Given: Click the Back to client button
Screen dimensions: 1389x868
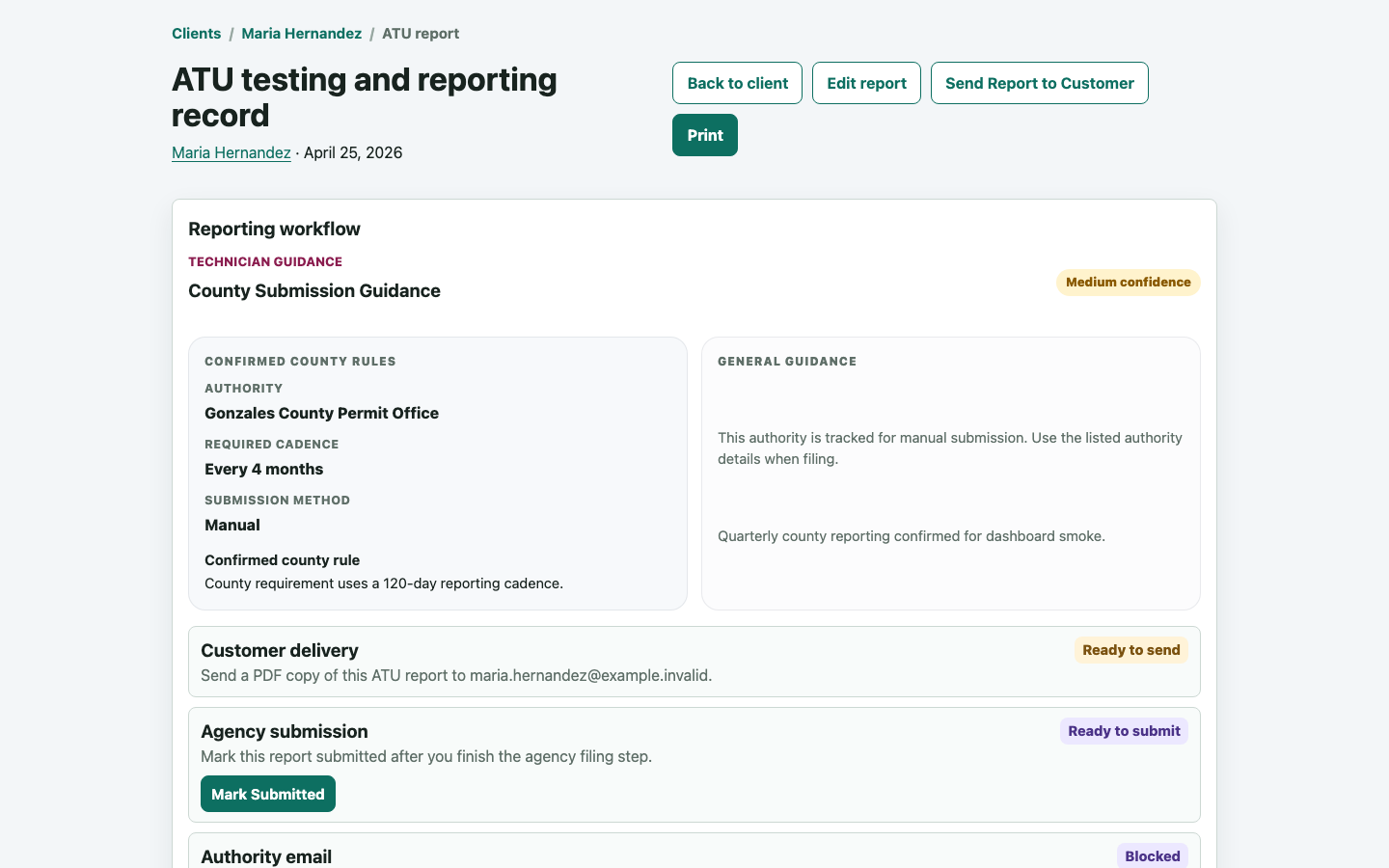Looking at the screenshot, I should 737,83.
